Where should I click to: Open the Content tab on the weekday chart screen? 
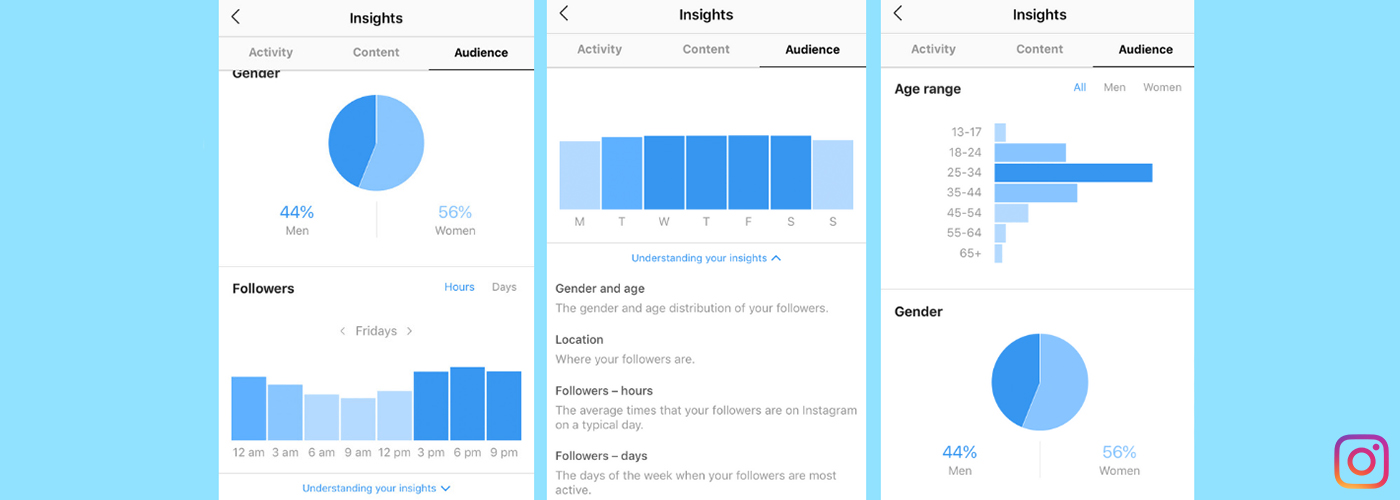pyautogui.click(x=706, y=49)
